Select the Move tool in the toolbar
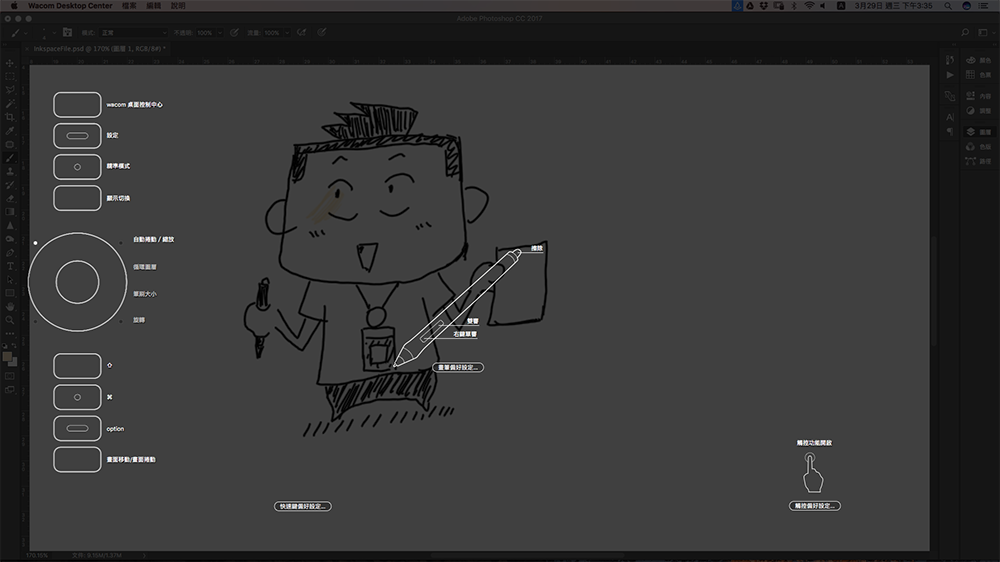 10,63
